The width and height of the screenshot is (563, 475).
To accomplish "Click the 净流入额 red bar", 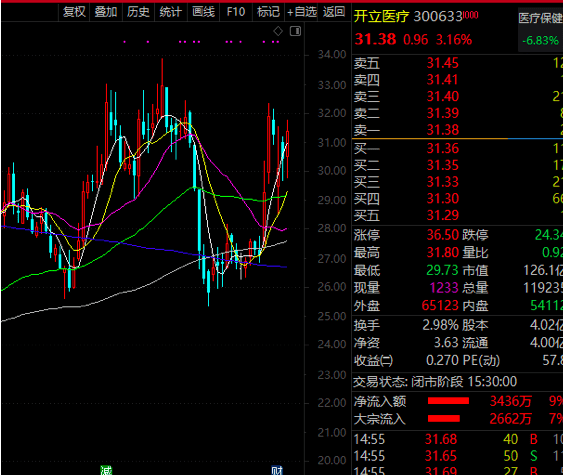I will [x=448, y=401].
